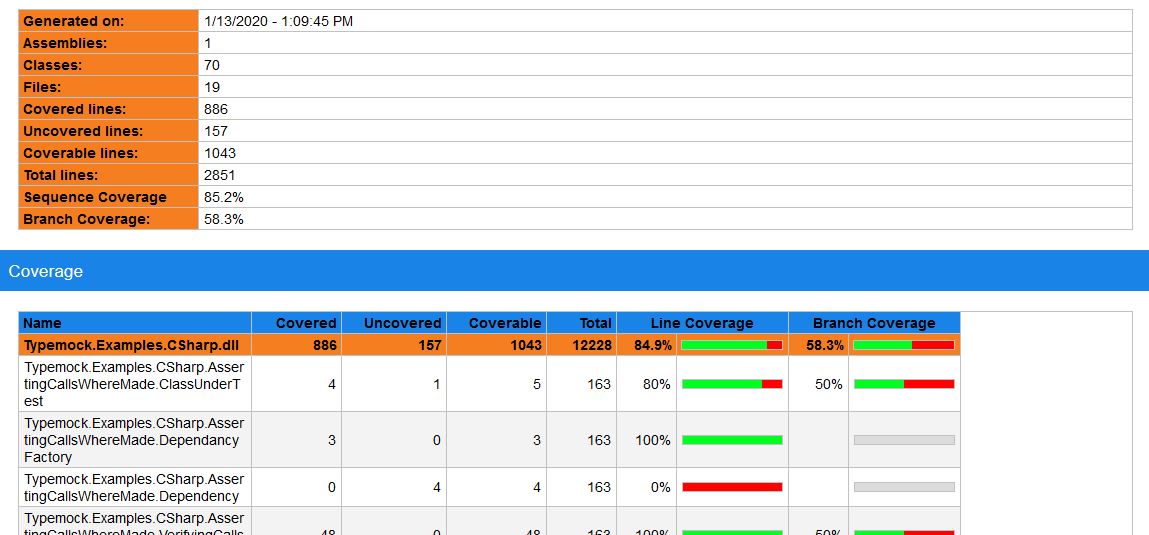Image resolution: width=1149 pixels, height=535 pixels.
Task: Click the Total column header
Action: tap(595, 323)
